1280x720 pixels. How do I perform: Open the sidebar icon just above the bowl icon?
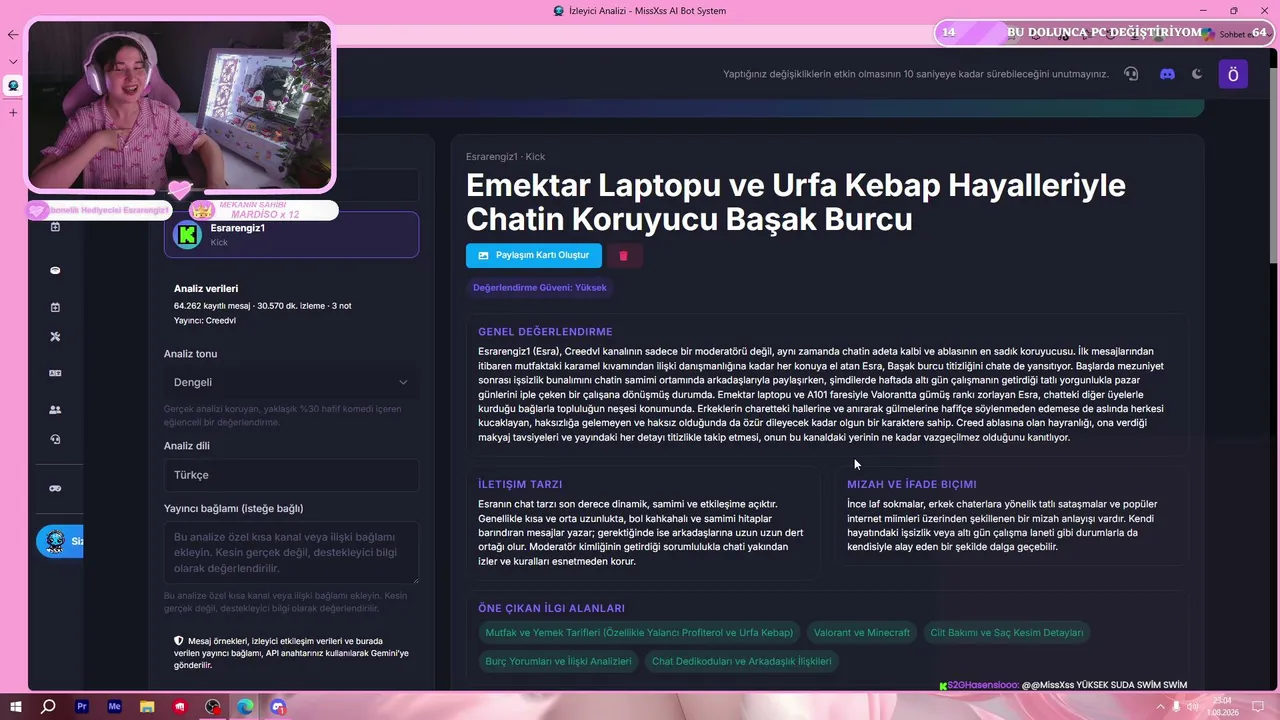(55, 227)
